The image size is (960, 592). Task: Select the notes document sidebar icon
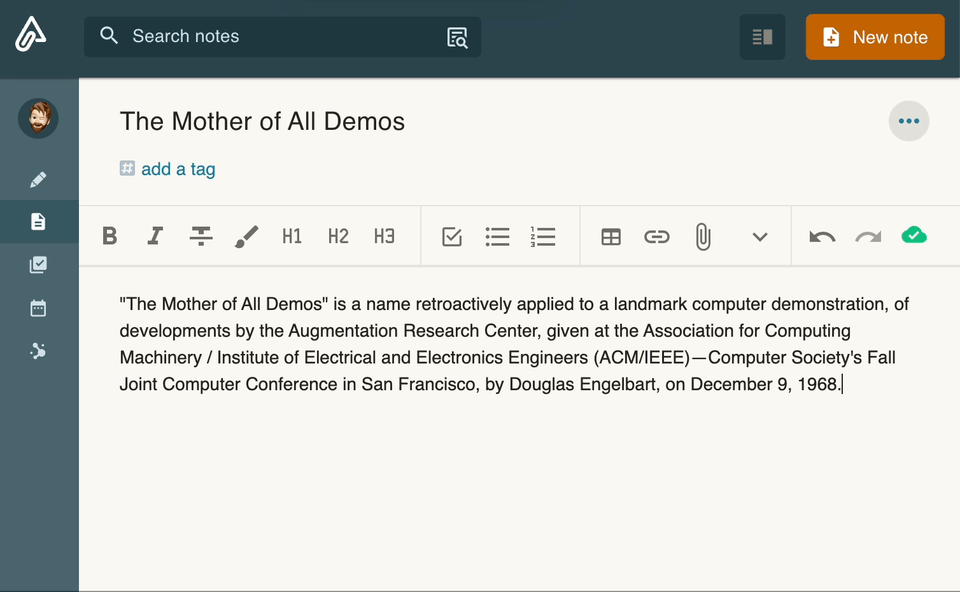click(38, 222)
